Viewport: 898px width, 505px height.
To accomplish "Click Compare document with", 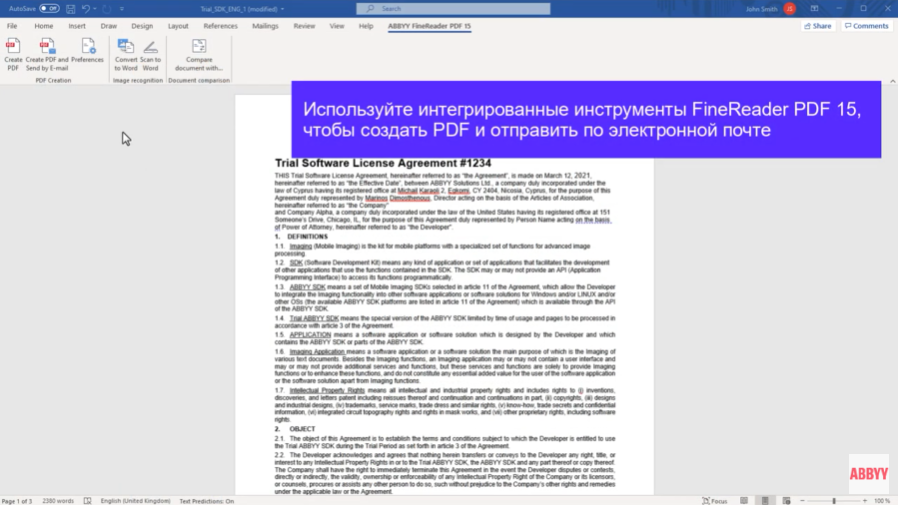I will click(x=199, y=55).
